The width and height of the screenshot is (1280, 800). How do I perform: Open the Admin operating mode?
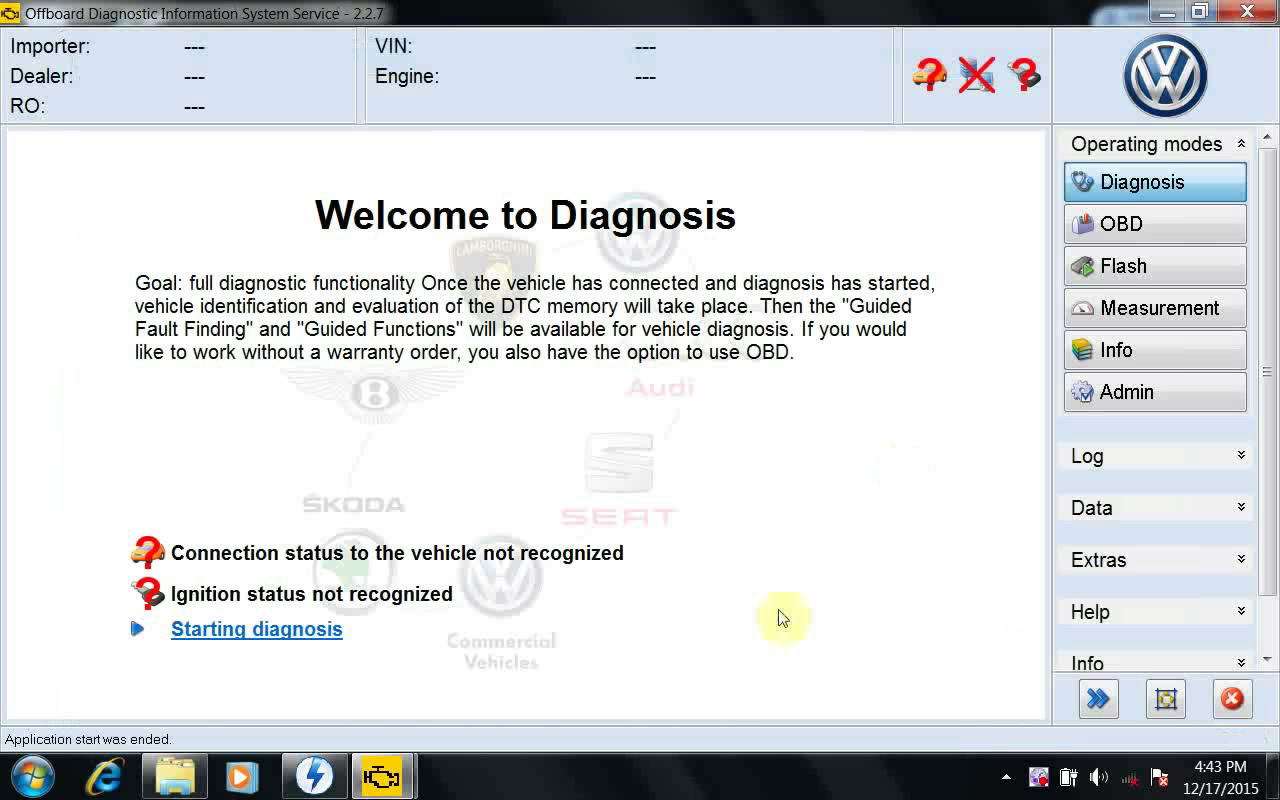coord(1155,392)
